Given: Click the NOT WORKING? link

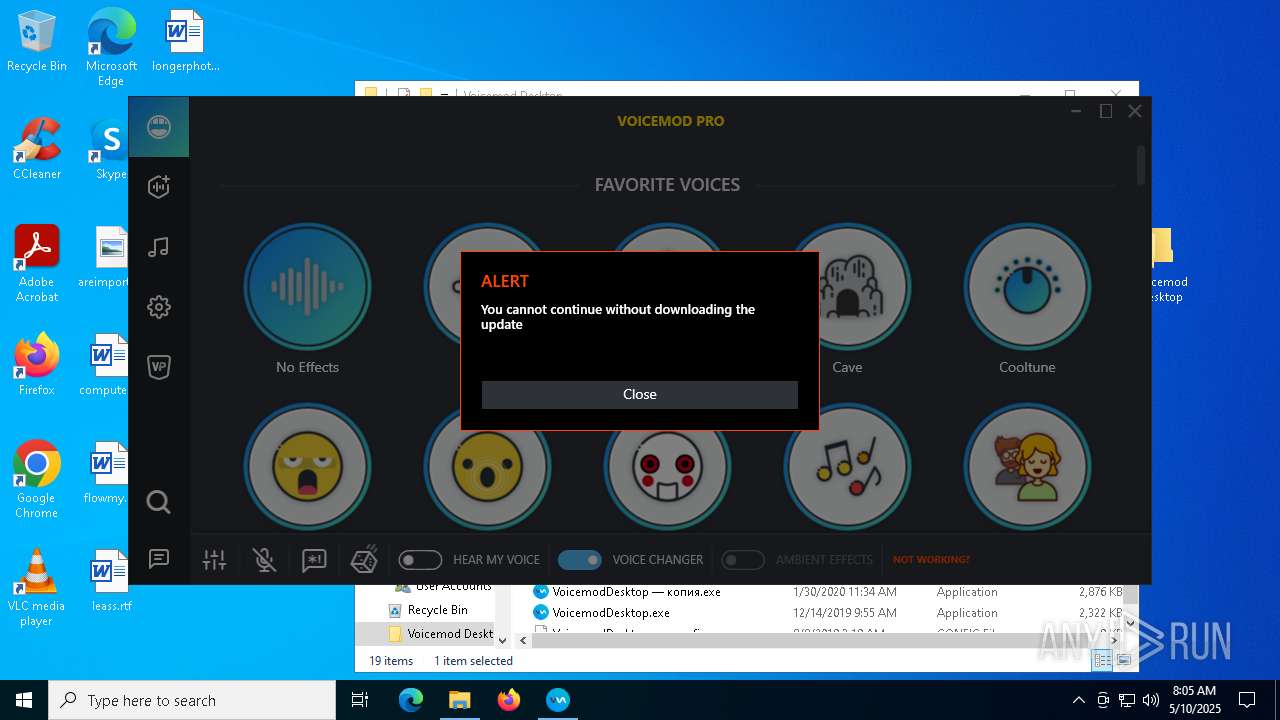Looking at the screenshot, I should [931, 560].
